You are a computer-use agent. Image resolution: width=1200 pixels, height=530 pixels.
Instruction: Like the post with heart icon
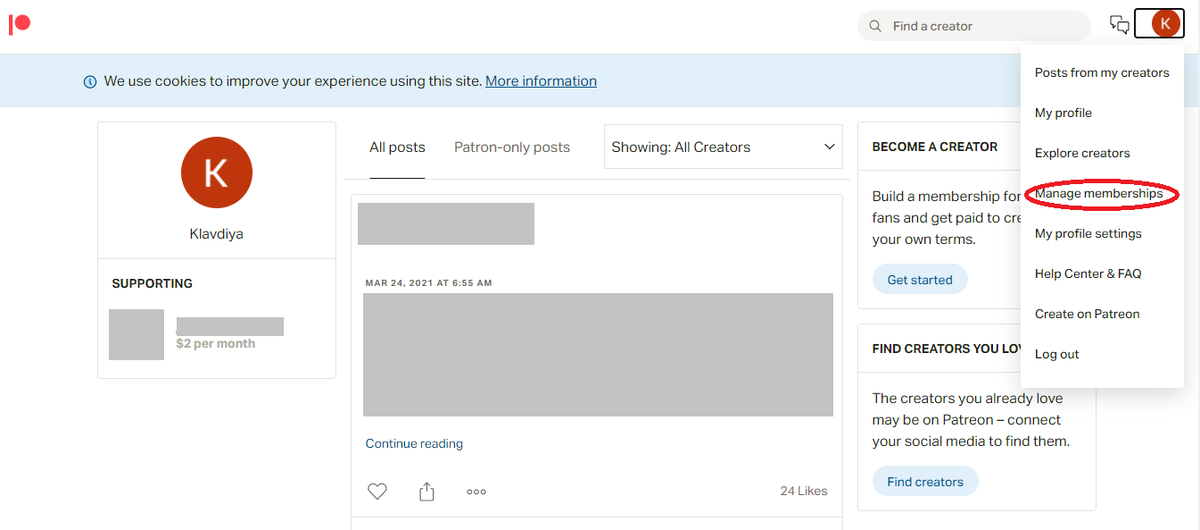click(377, 491)
